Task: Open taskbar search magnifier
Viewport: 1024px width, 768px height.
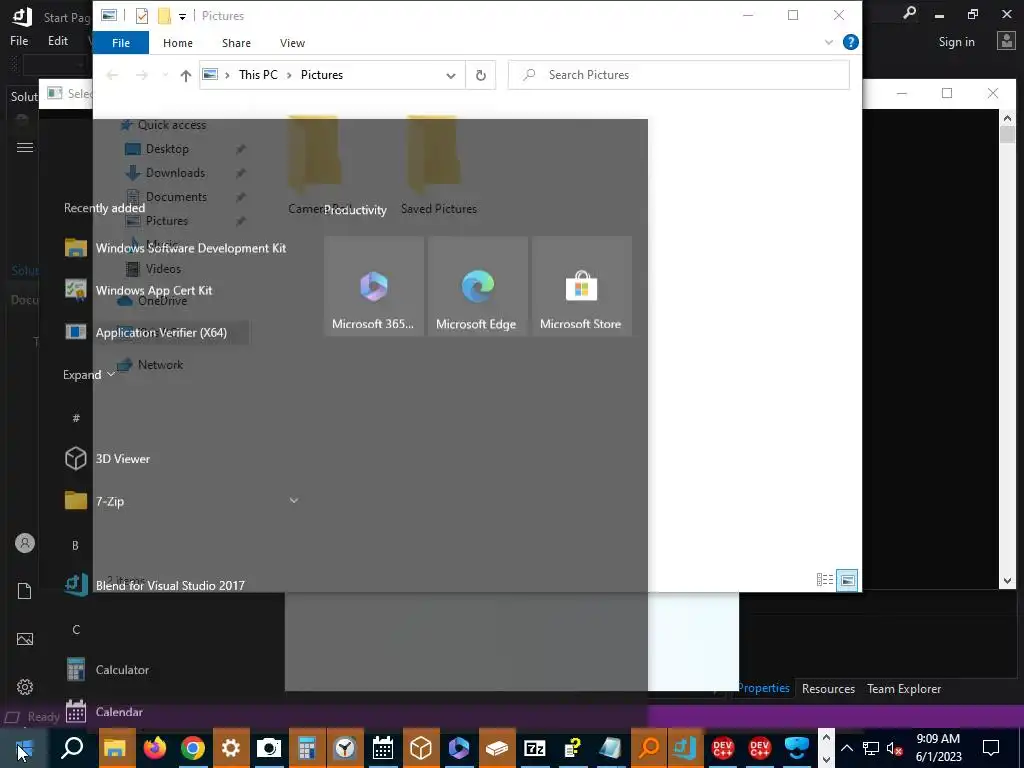Action: 72,748
